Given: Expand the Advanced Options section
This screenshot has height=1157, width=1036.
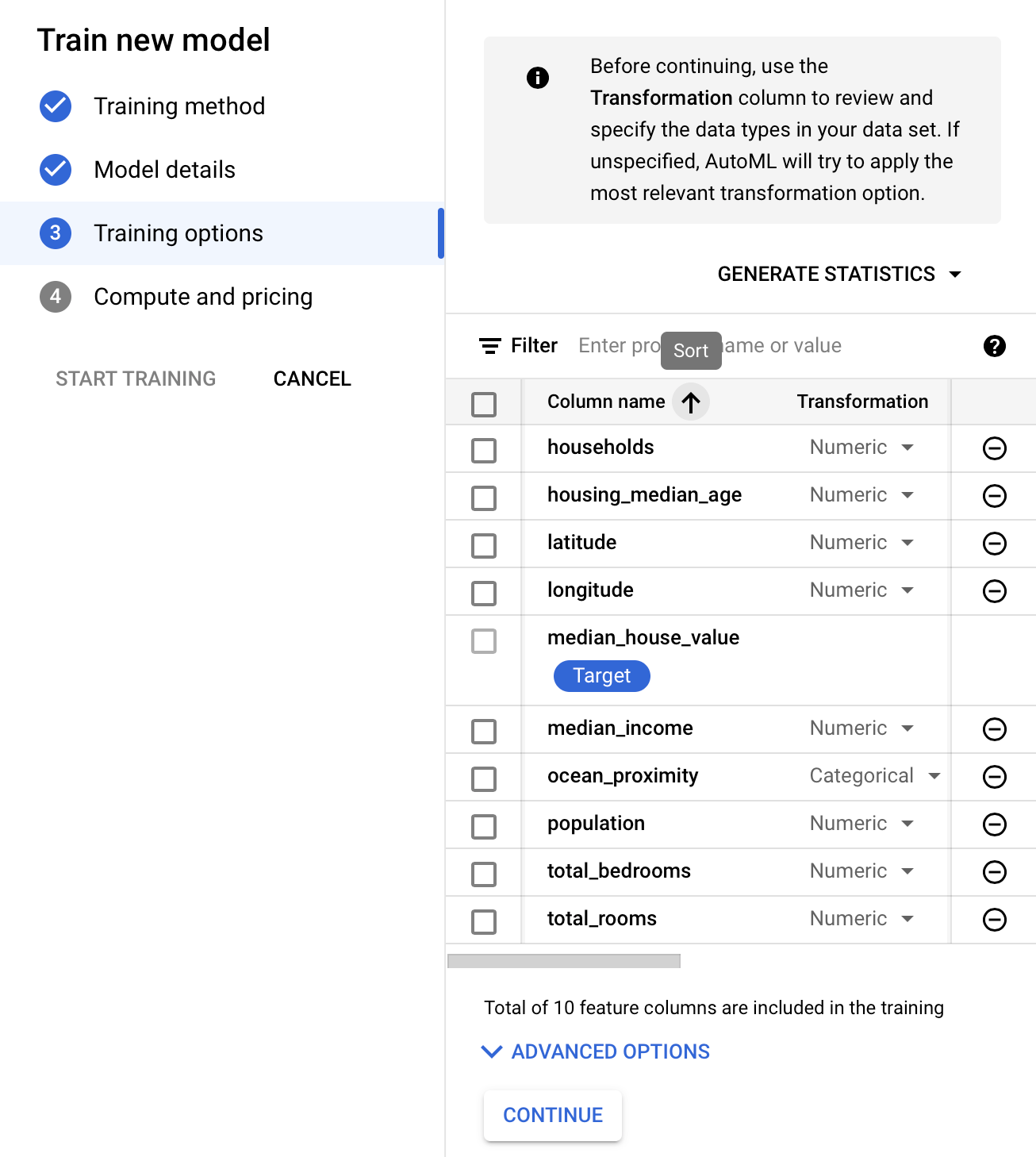Looking at the screenshot, I should pos(596,1051).
